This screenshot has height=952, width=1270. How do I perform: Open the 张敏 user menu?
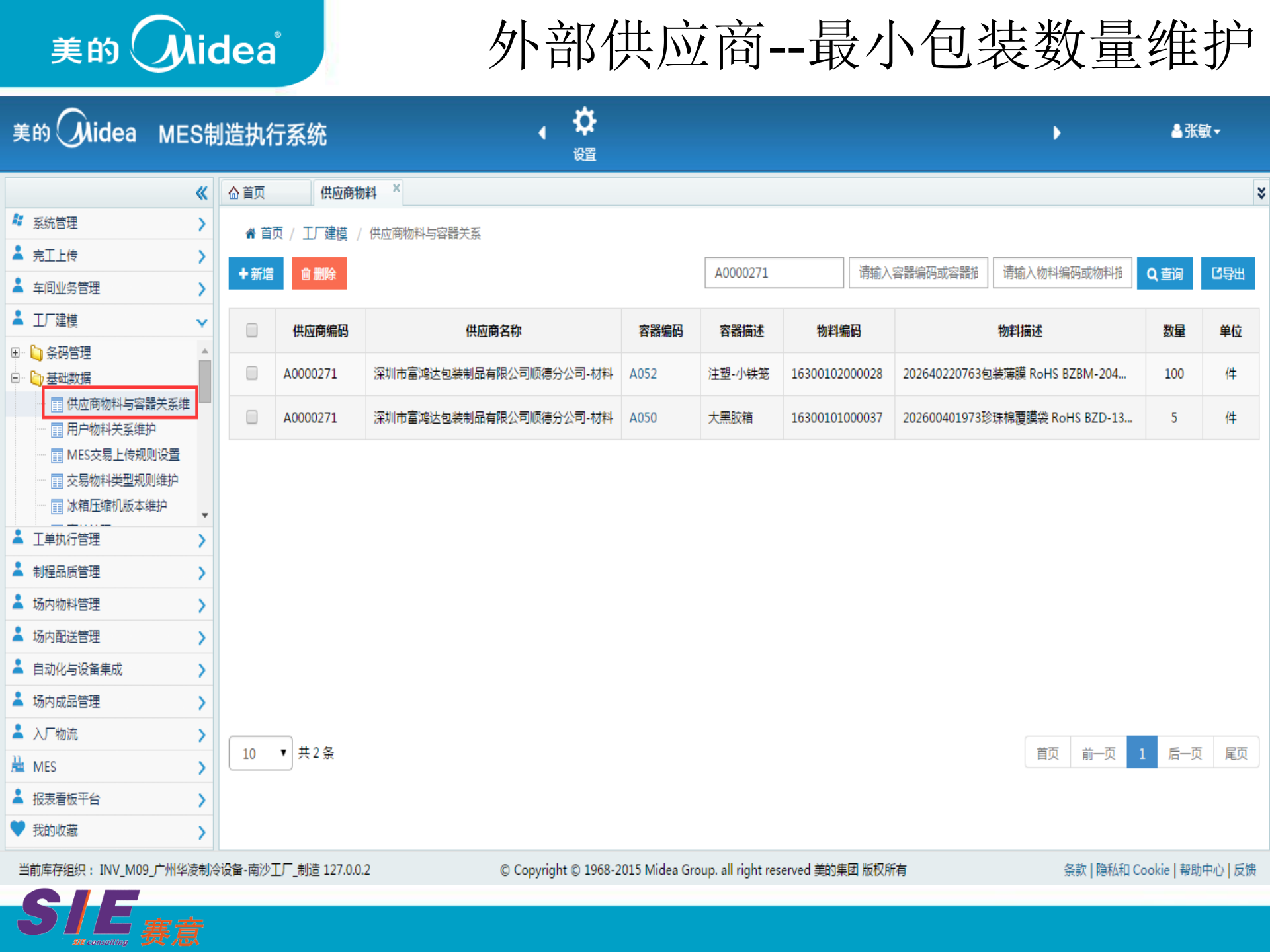pyautogui.click(x=1196, y=130)
